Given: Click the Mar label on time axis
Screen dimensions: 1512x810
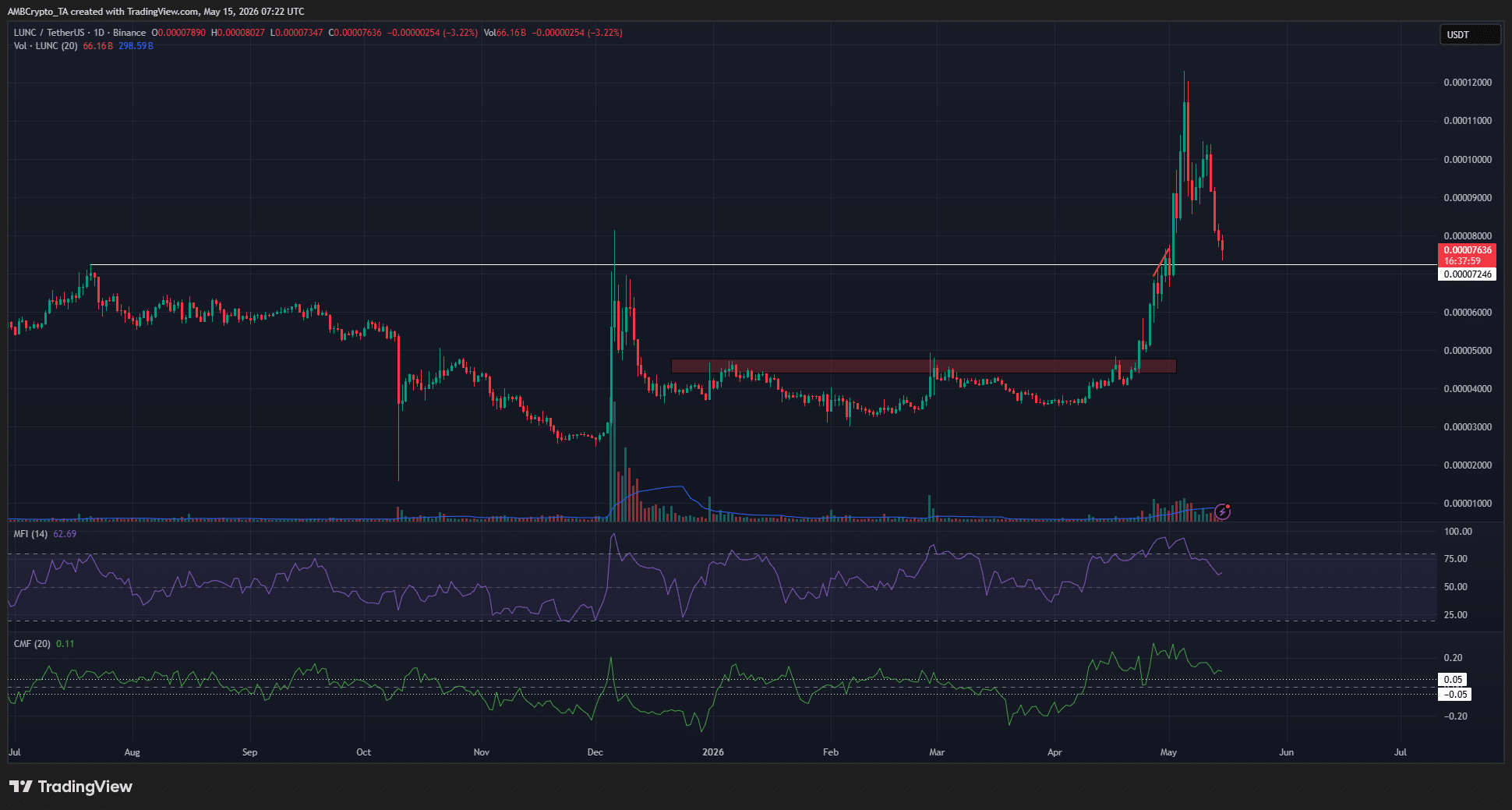Looking at the screenshot, I should 937,752.
